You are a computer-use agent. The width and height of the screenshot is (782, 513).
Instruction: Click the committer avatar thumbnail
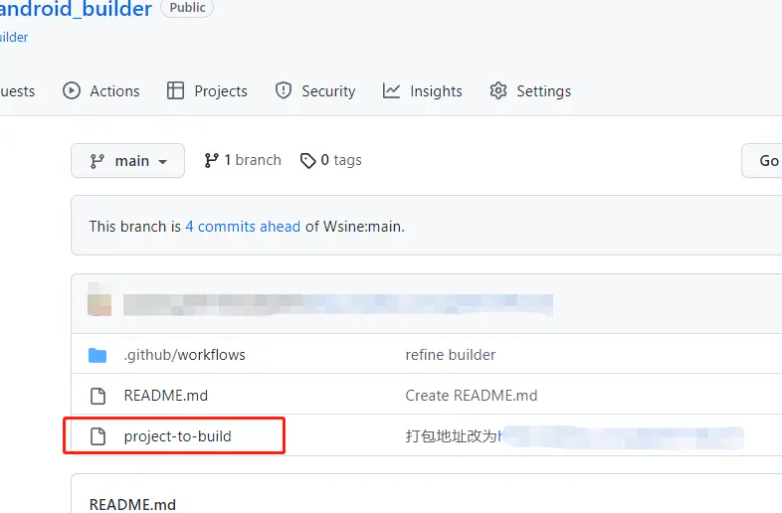[x=99, y=299]
